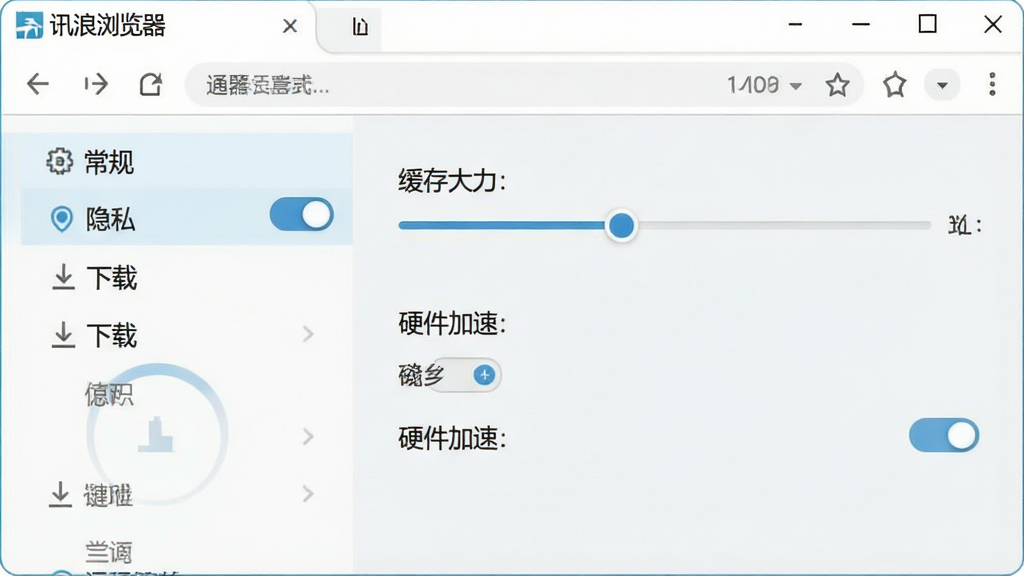Click the star outside the address bar
Viewport: 1024px width, 576px height.
pos(895,85)
